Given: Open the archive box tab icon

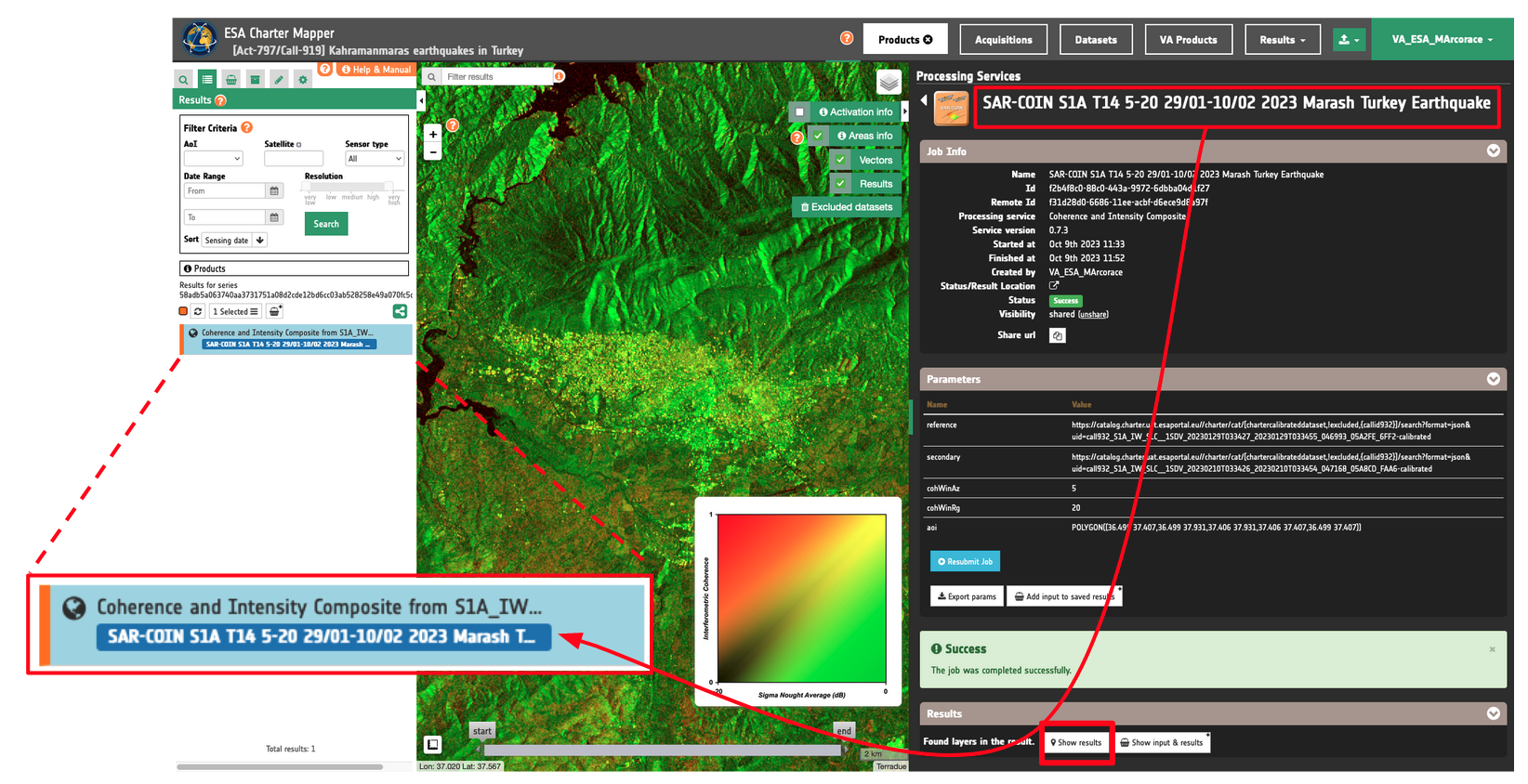Looking at the screenshot, I should [x=255, y=80].
